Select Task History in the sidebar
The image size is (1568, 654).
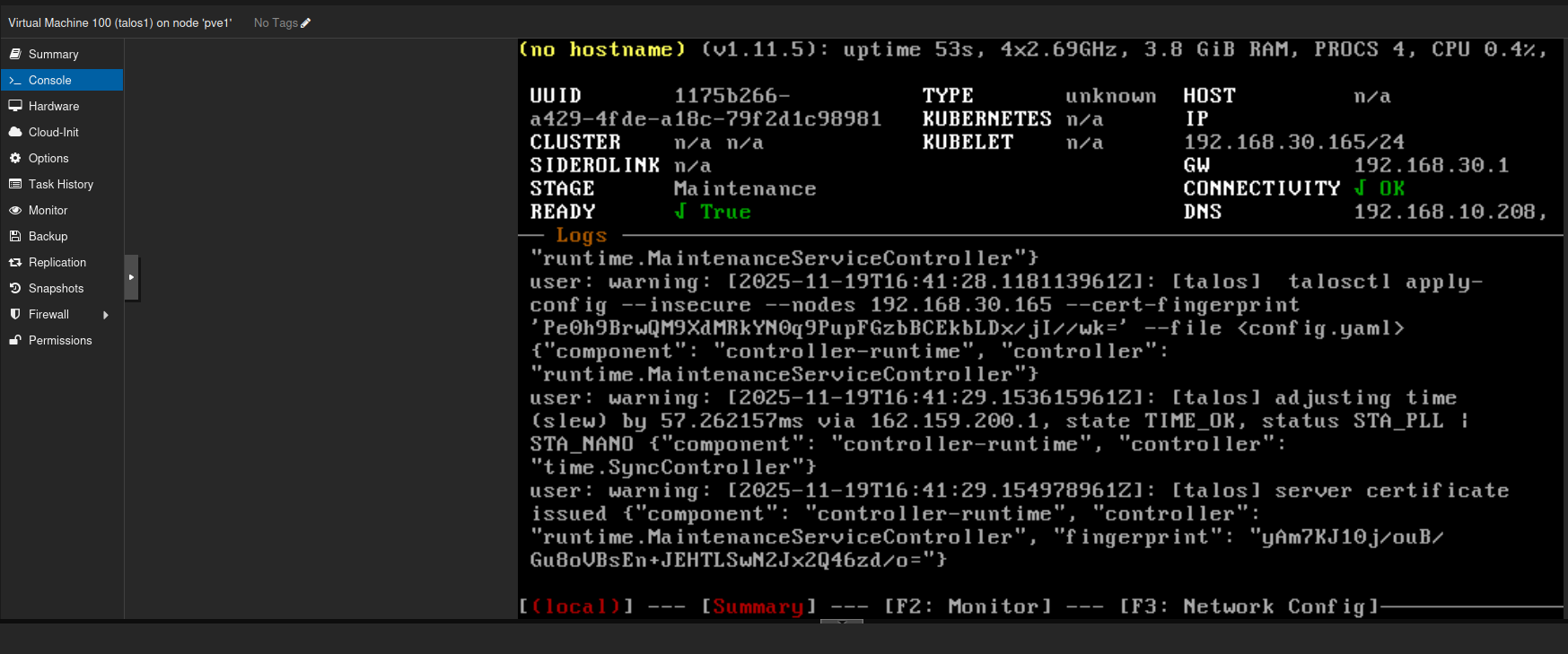point(60,184)
